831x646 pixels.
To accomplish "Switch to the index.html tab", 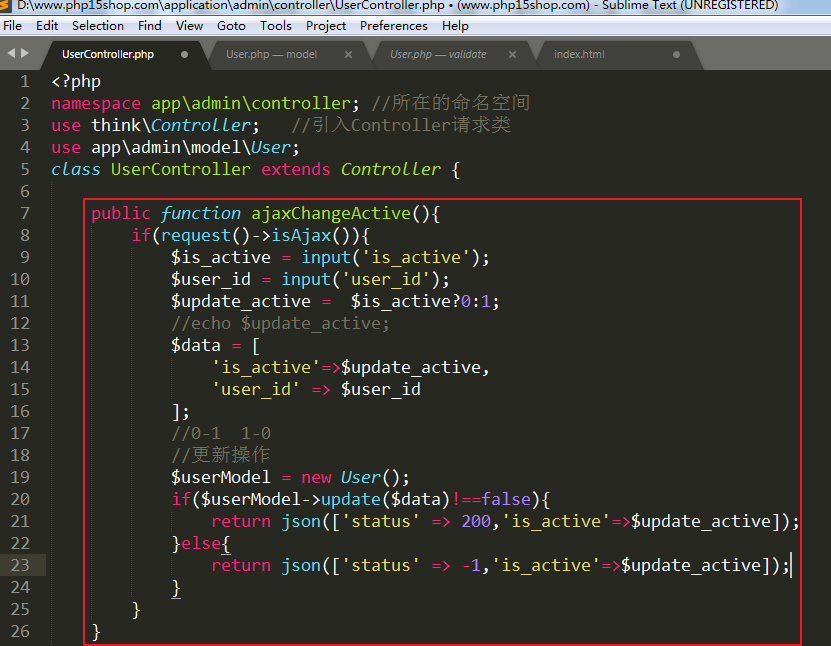I will pyautogui.click(x=579, y=54).
